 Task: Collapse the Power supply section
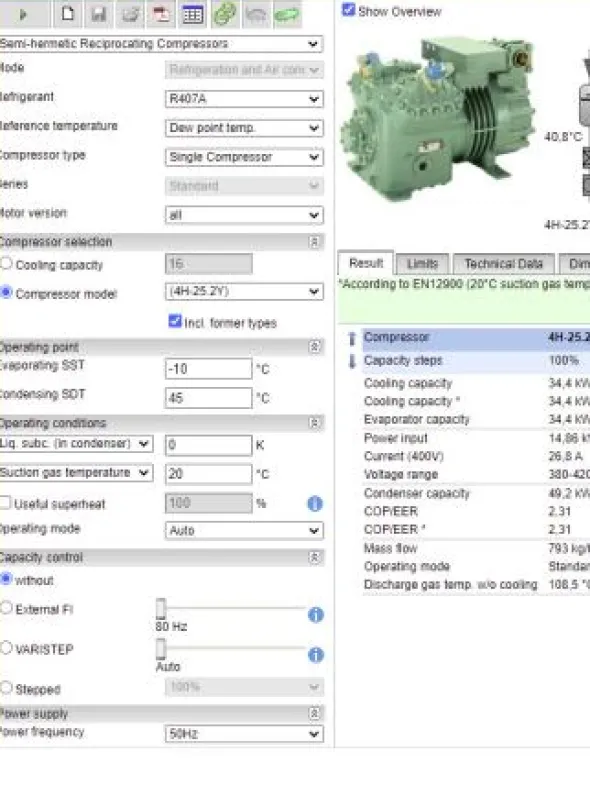[315, 713]
